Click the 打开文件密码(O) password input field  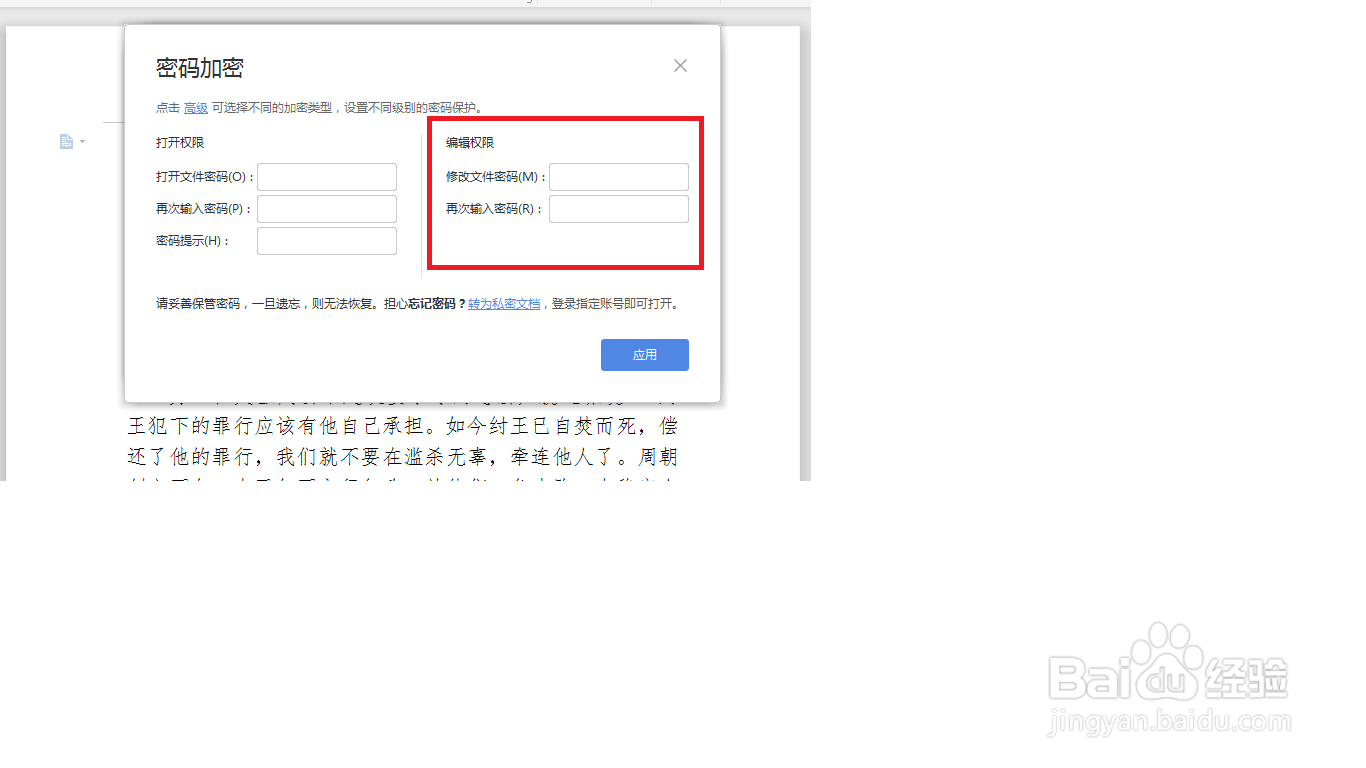(x=326, y=176)
